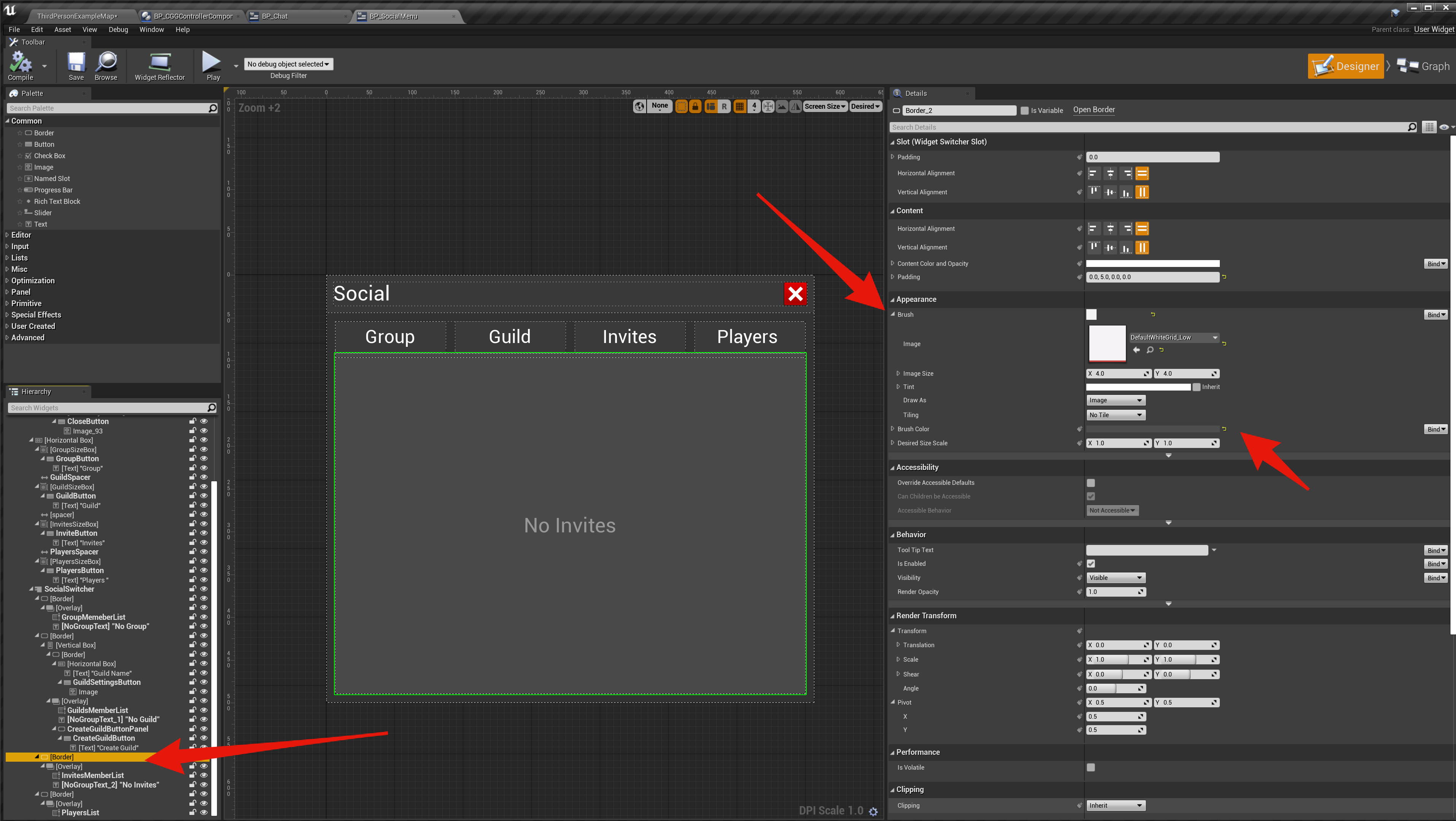Viewport: 1456px width, 821px height.
Task: Expand the Editor palette category
Action: point(21,235)
